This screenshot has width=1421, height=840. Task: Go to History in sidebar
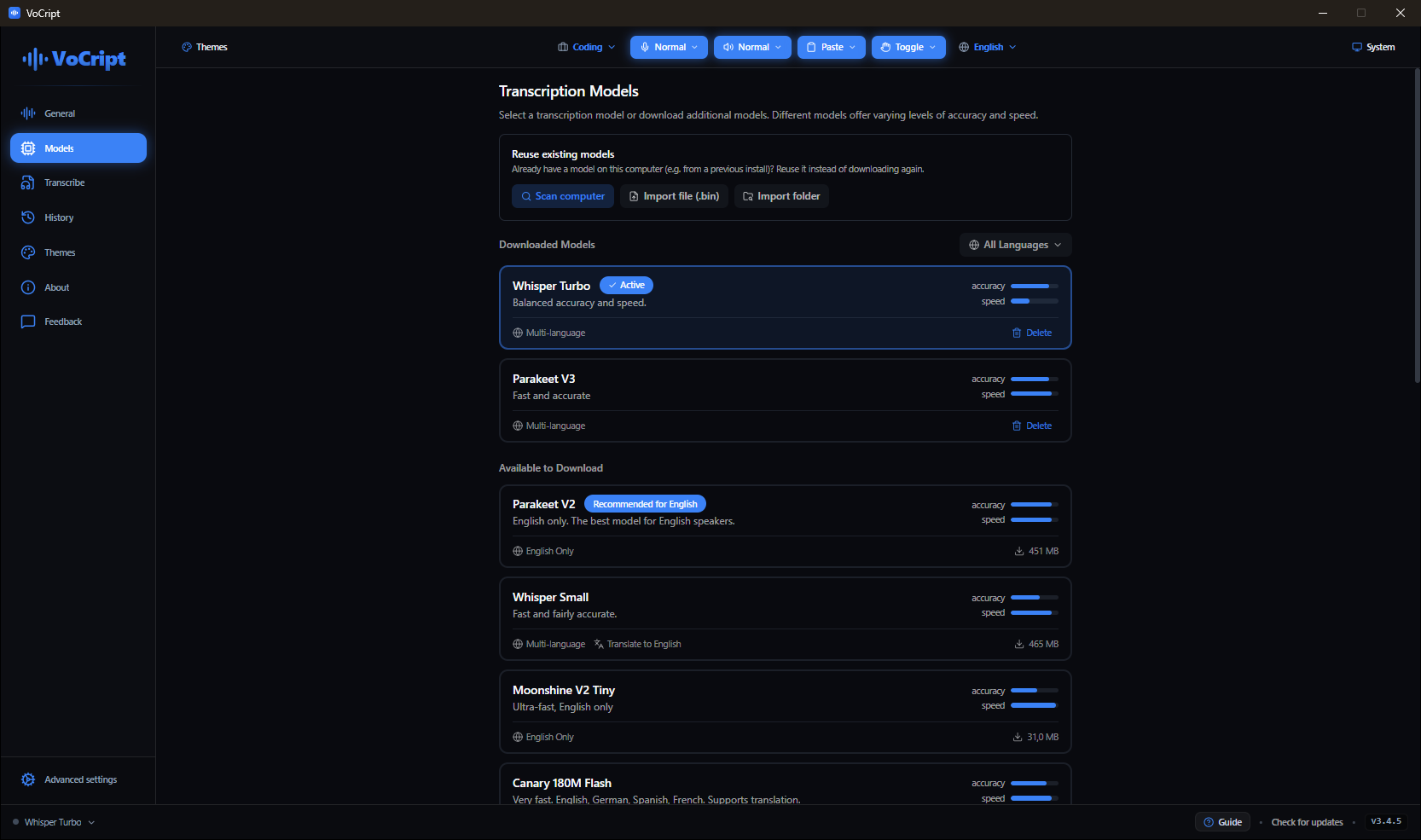coord(78,217)
